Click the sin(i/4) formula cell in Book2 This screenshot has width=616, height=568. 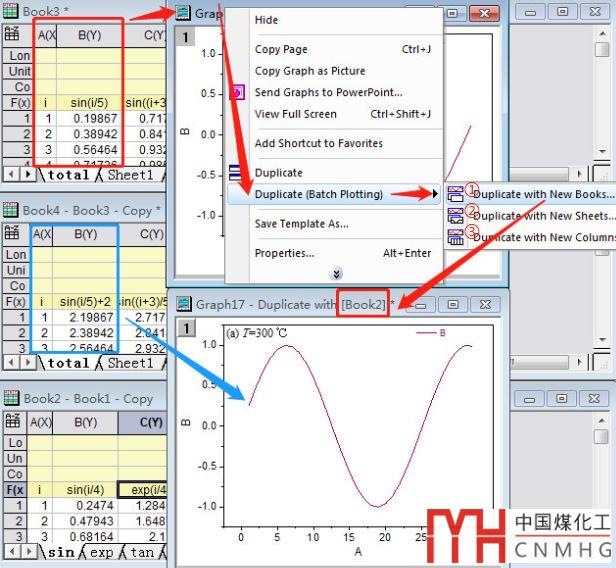(x=85, y=489)
